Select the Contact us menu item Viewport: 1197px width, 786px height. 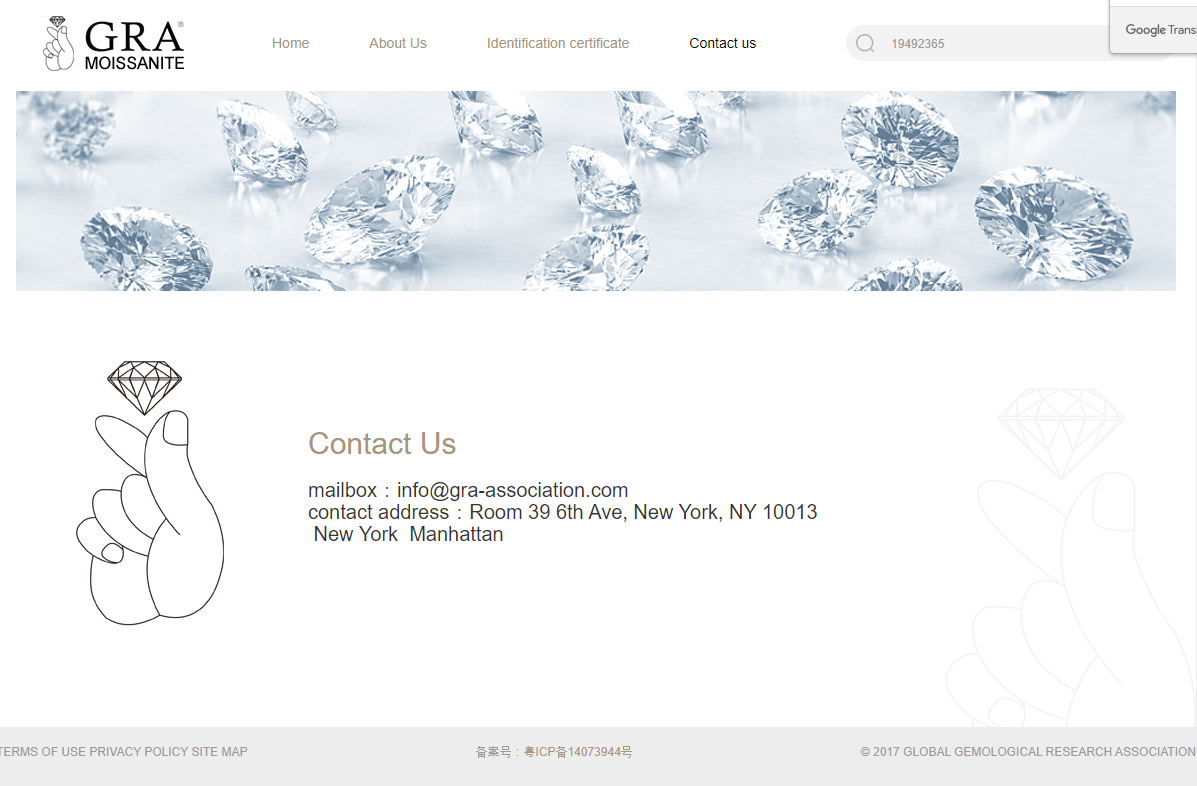pos(722,43)
